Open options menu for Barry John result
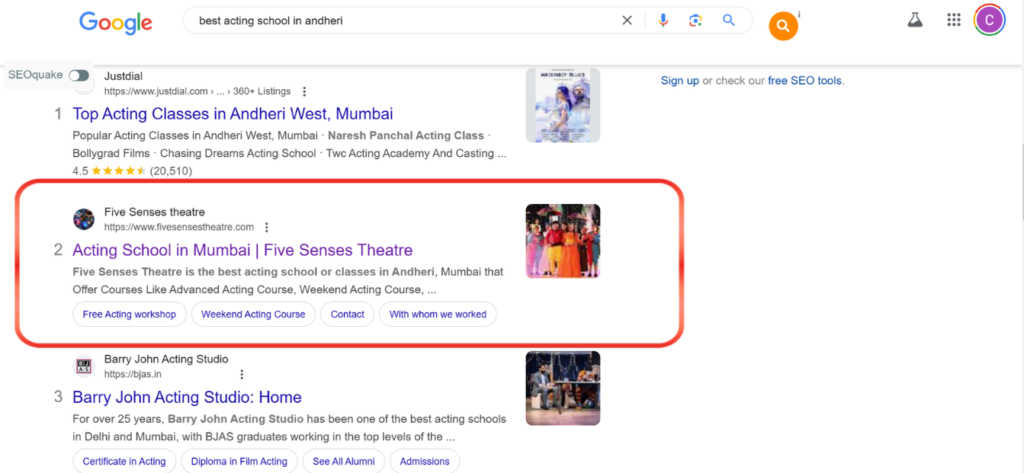This screenshot has height=473, width=1024. pyautogui.click(x=242, y=374)
